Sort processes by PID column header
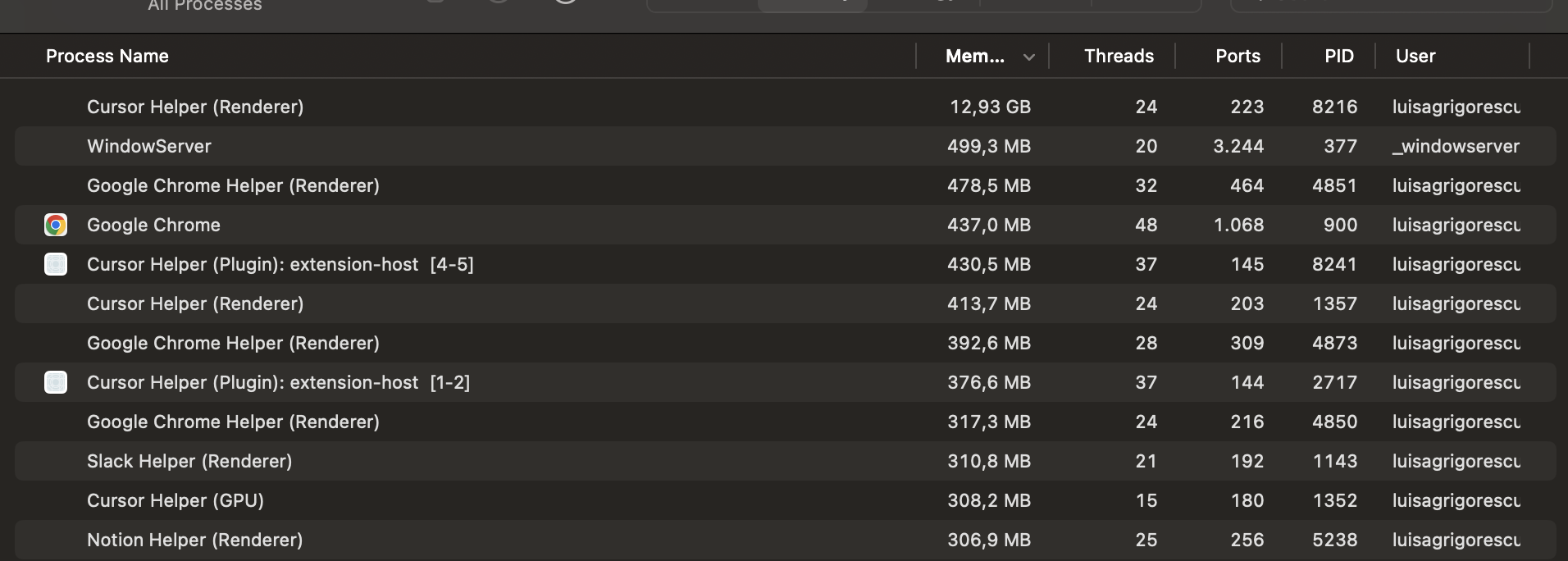This screenshot has height=561, width=1568. point(1338,56)
